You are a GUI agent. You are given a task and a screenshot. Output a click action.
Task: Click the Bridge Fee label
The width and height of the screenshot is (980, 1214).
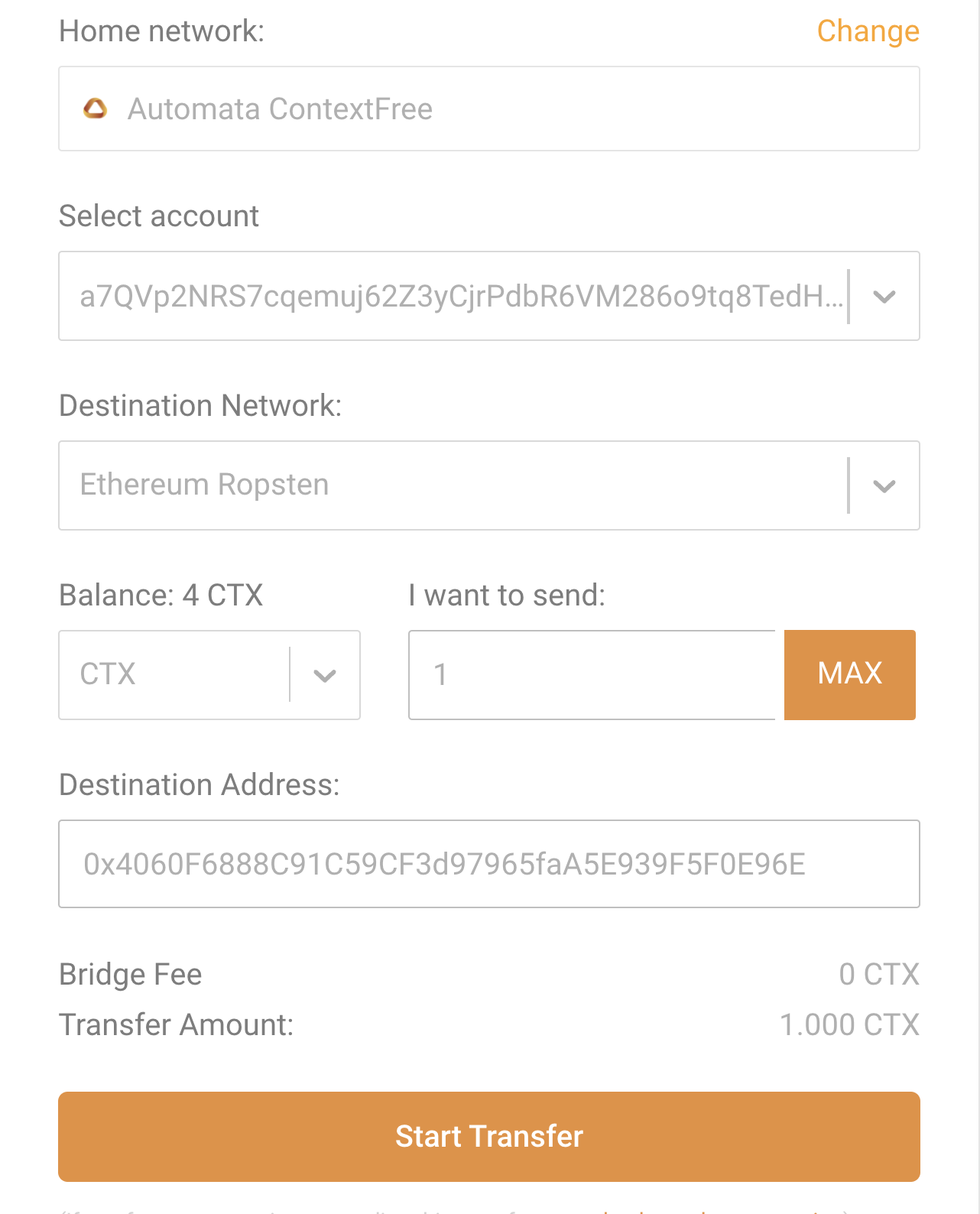(131, 975)
